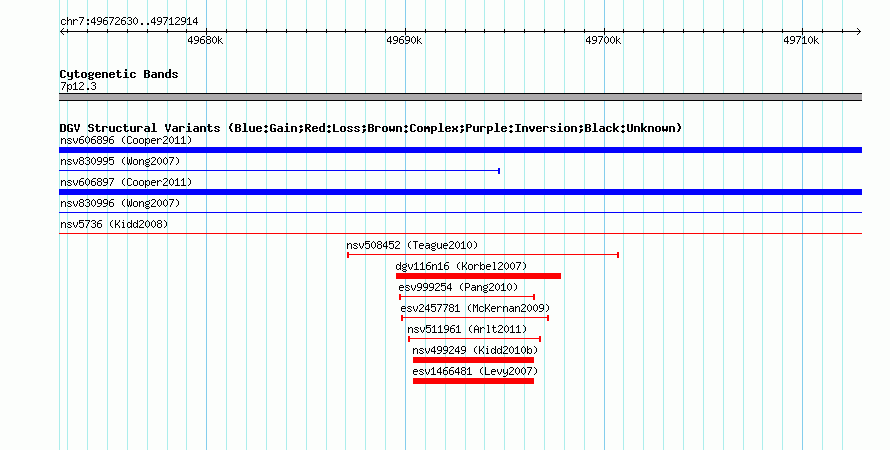The image size is (890, 450).
Task: Select the thick red esv1466481 loss bar
Action: click(x=473, y=381)
